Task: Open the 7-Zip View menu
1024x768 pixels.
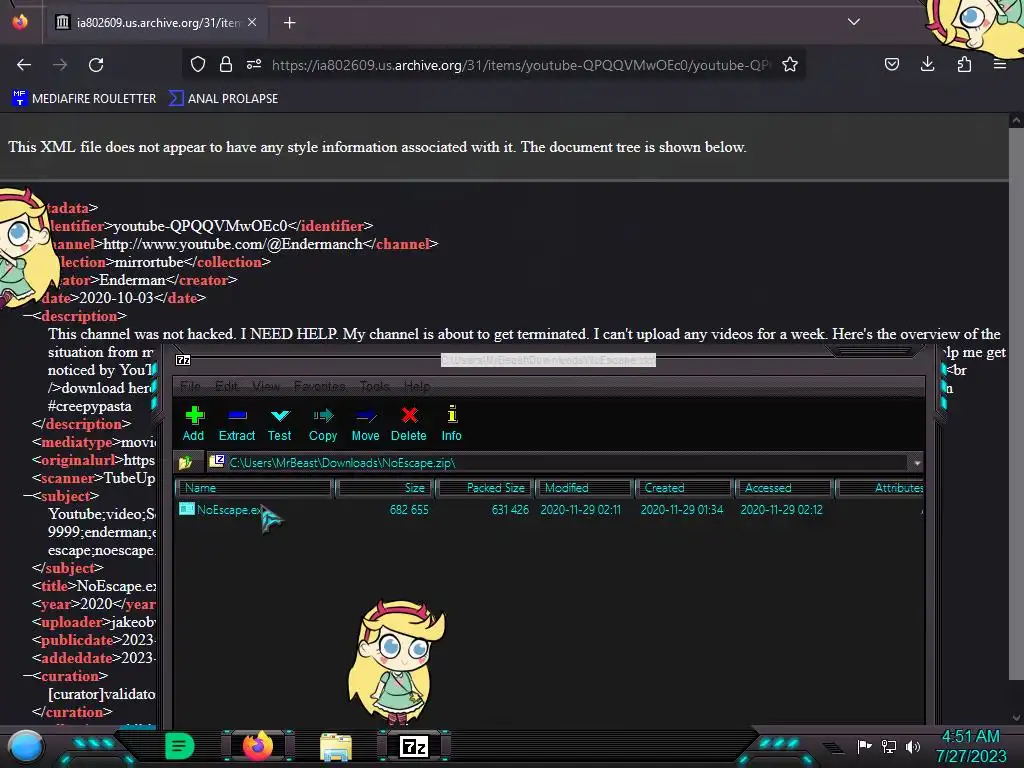Action: click(266, 387)
